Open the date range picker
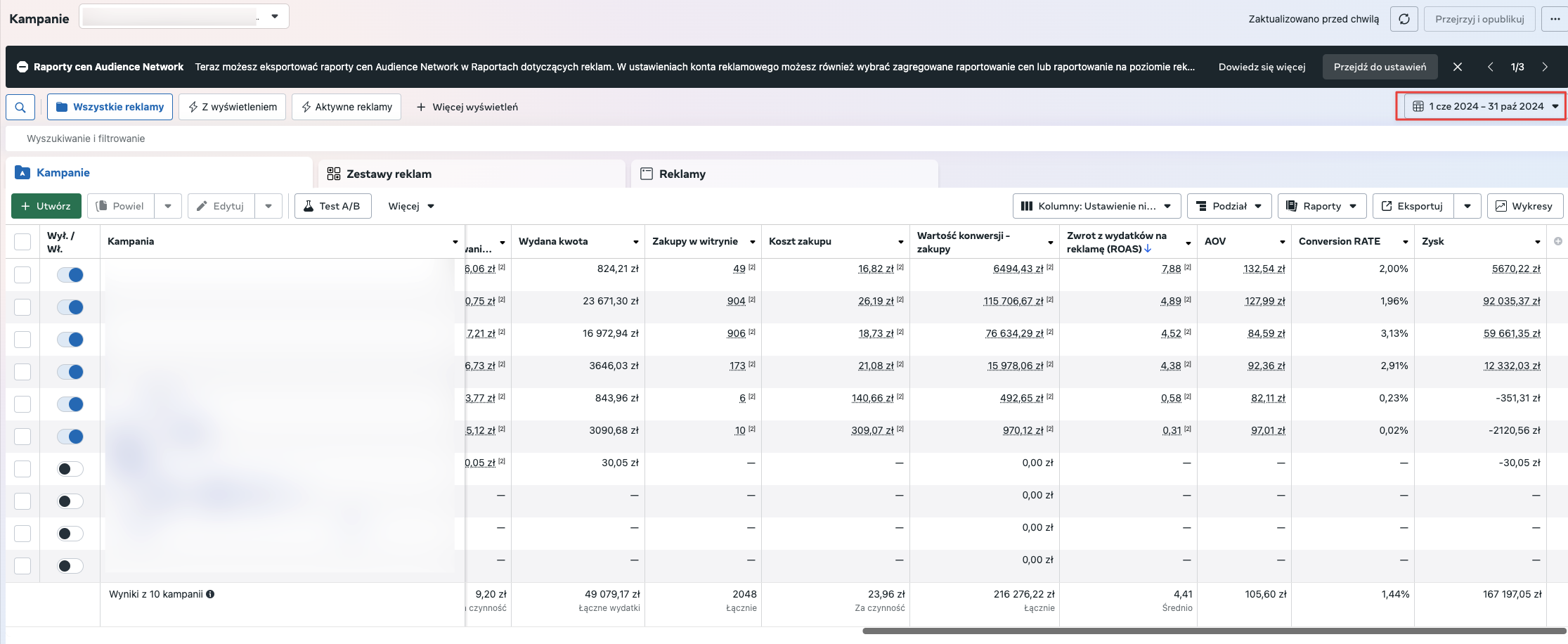The image size is (1568, 644). tap(1485, 106)
